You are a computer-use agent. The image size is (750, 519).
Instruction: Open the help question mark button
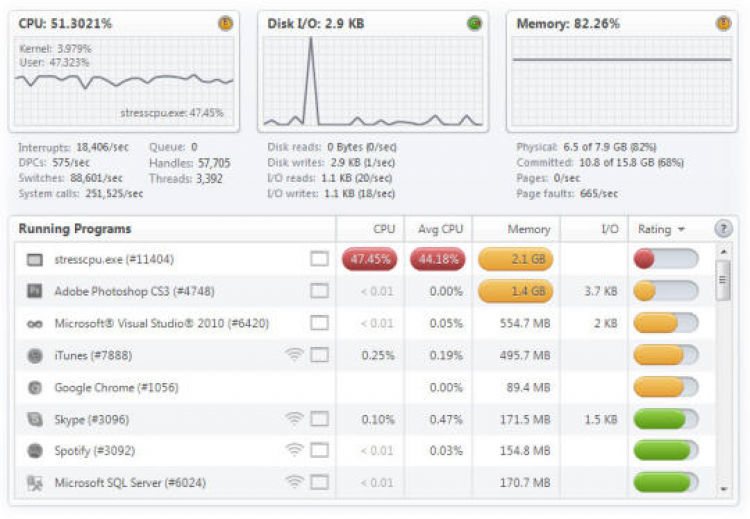722,229
